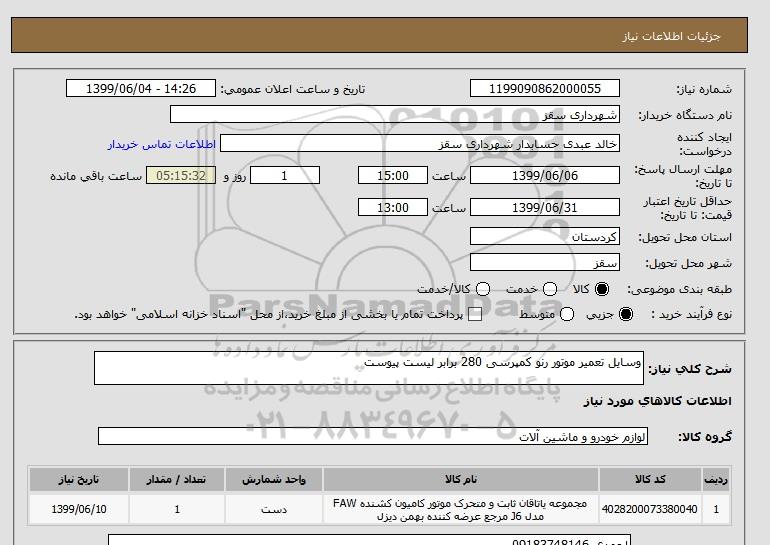Click the unit cell دست
Screen dimensions: 770x545
pyautogui.click(x=274, y=509)
